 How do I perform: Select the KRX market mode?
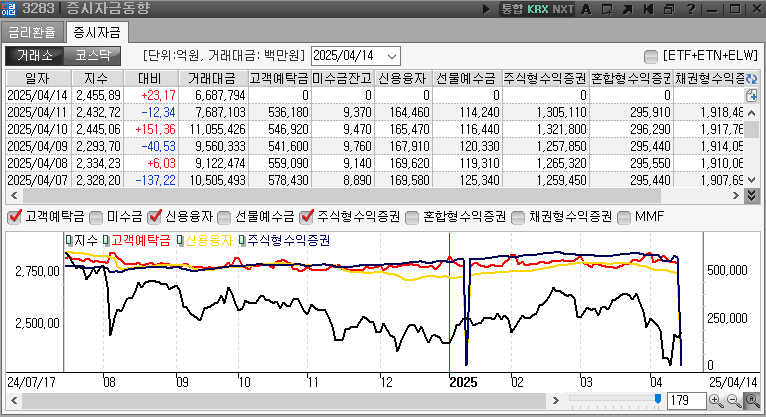pos(537,9)
